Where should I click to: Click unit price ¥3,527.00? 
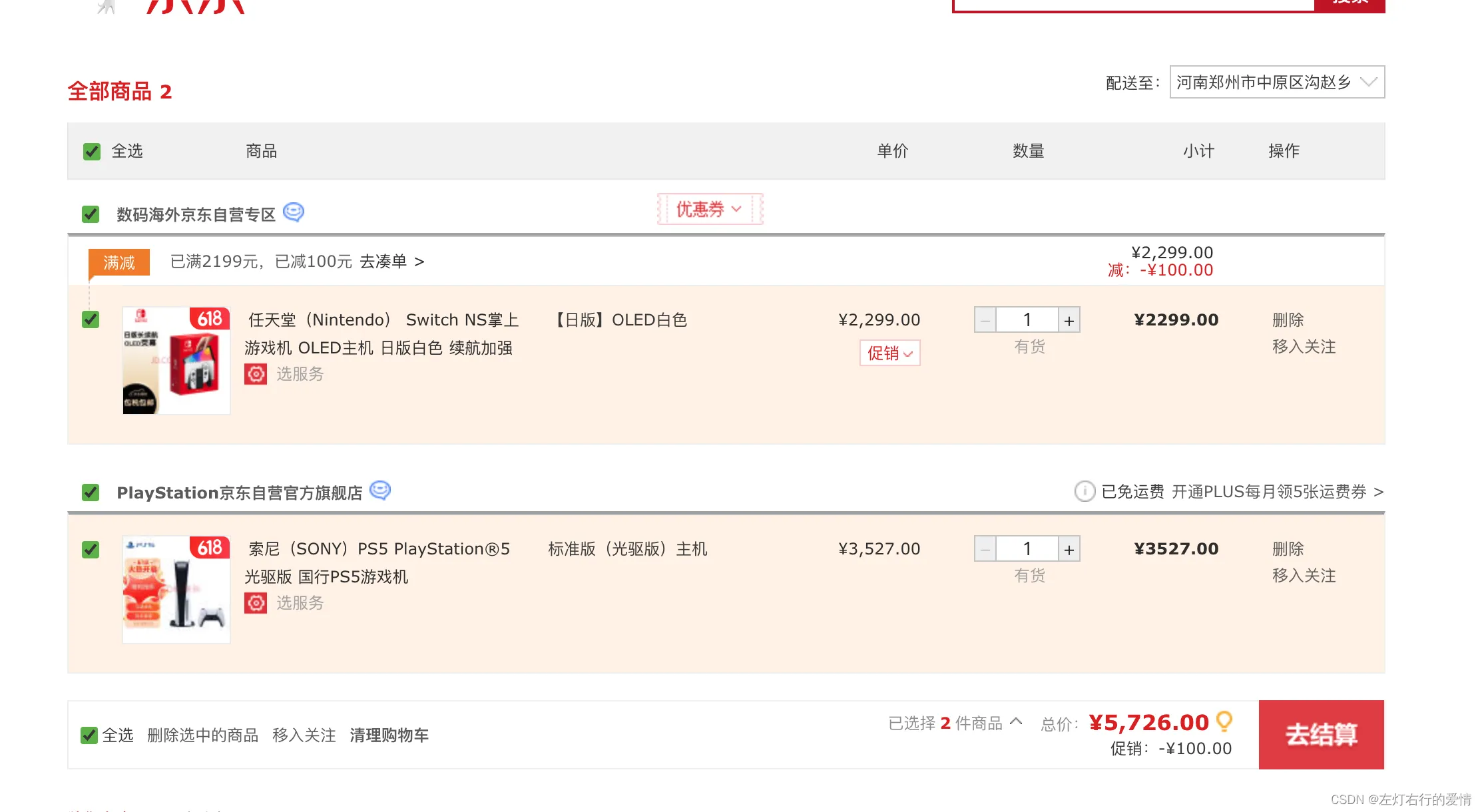point(879,549)
